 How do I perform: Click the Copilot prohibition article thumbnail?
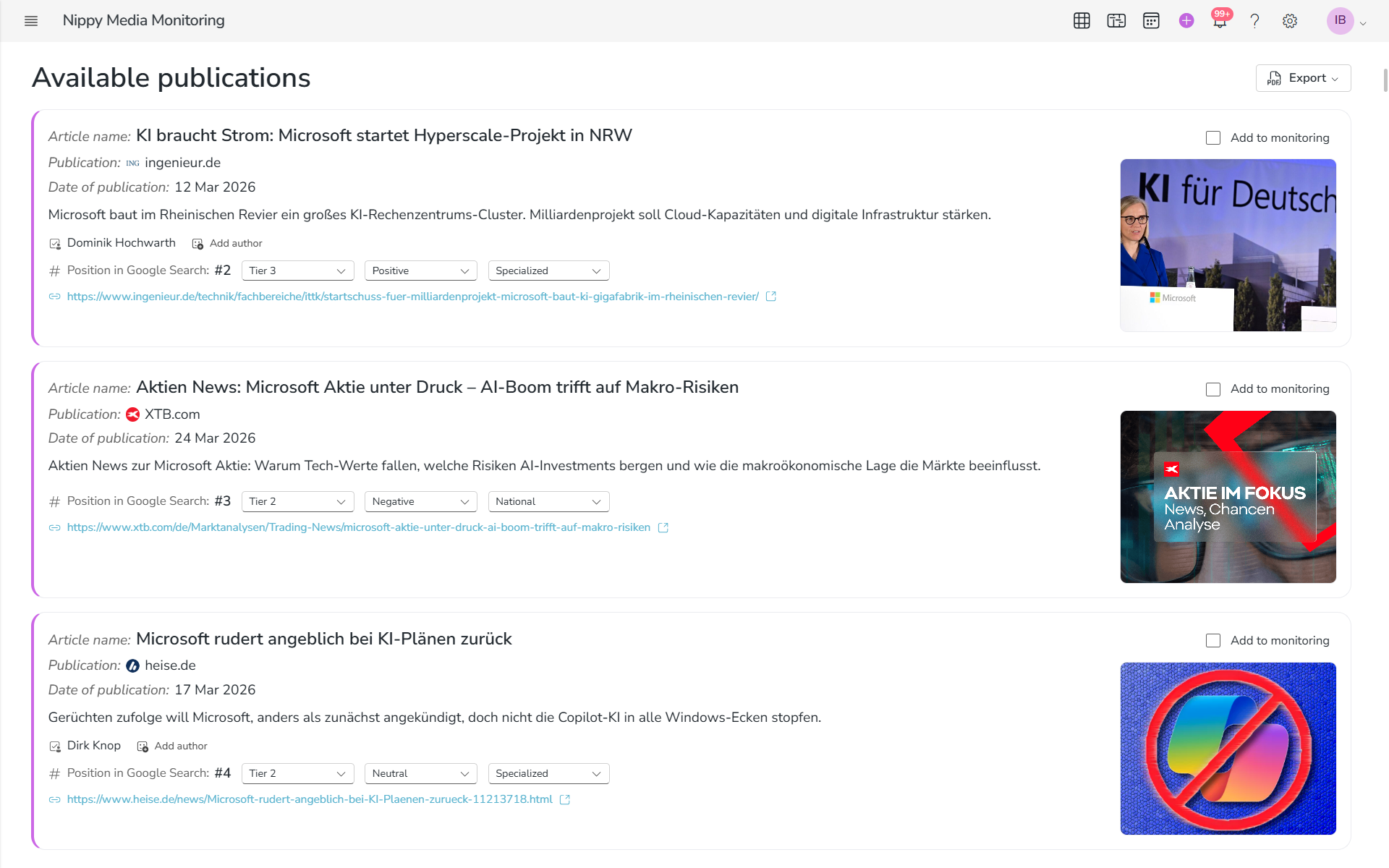point(1228,749)
